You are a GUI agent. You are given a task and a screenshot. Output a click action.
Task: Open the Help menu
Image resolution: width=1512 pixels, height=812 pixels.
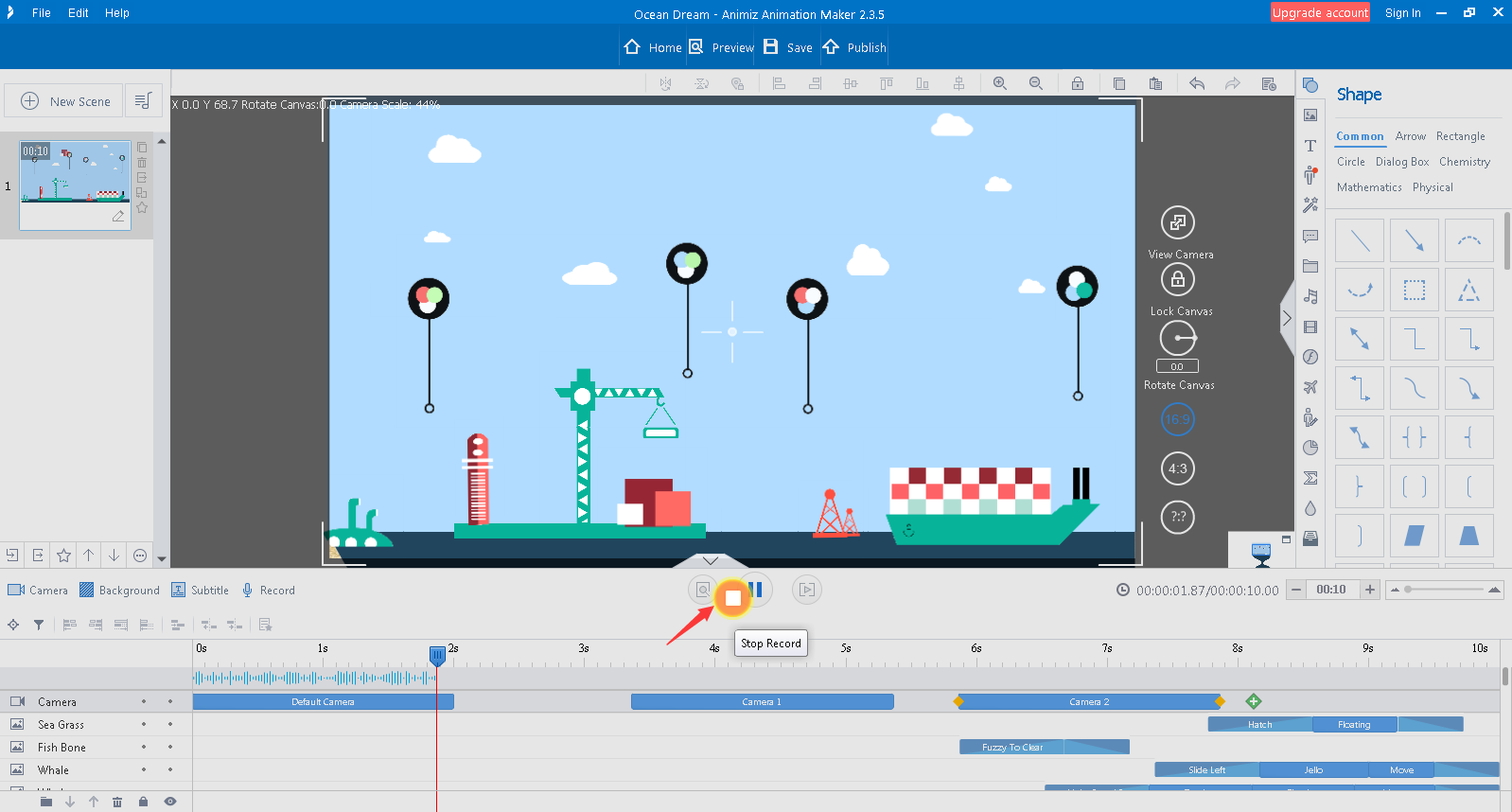(117, 13)
